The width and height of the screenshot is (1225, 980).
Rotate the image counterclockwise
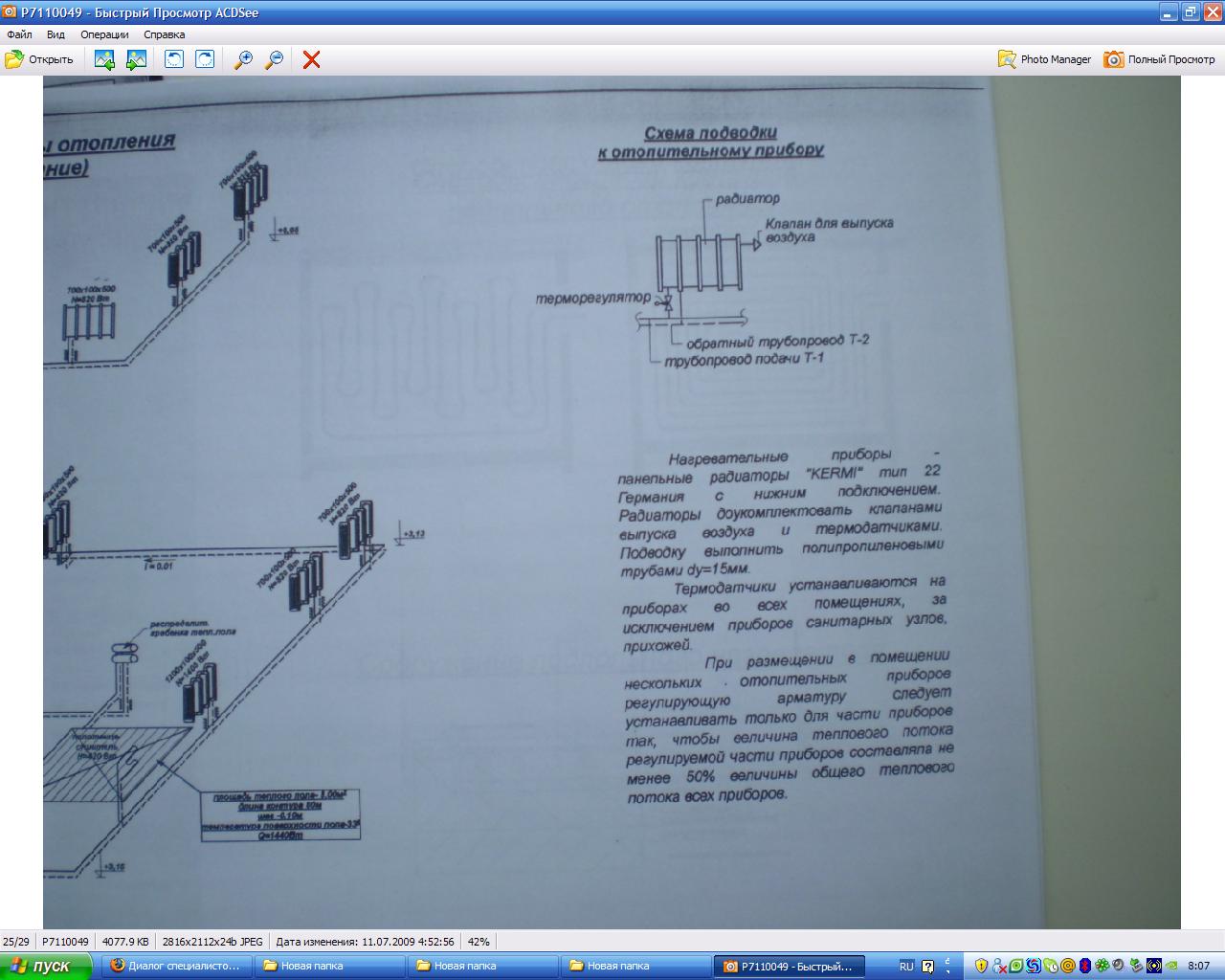pyautogui.click(x=174, y=59)
